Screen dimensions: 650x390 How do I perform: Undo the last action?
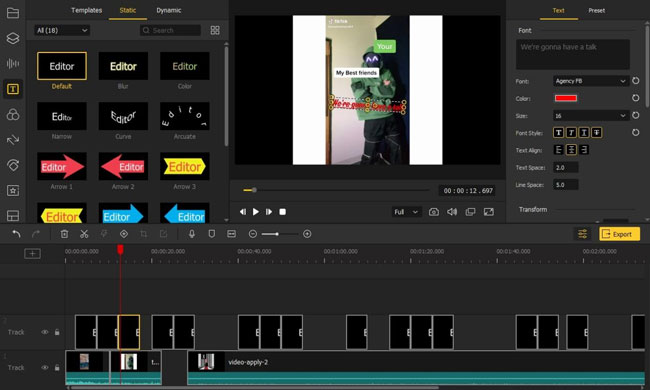pyautogui.click(x=16, y=234)
